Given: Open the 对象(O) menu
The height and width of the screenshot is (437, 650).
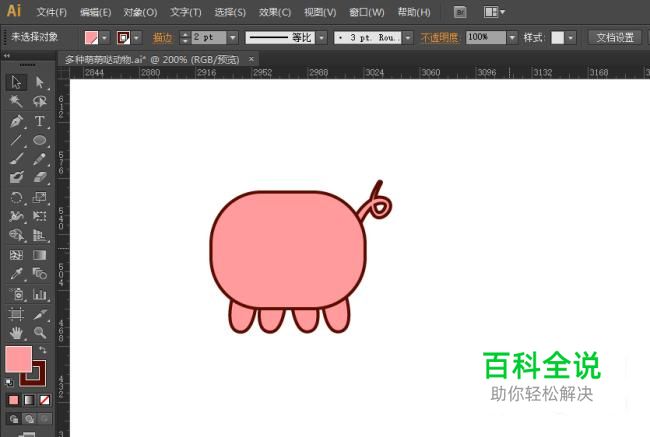Looking at the screenshot, I should 140,12.
